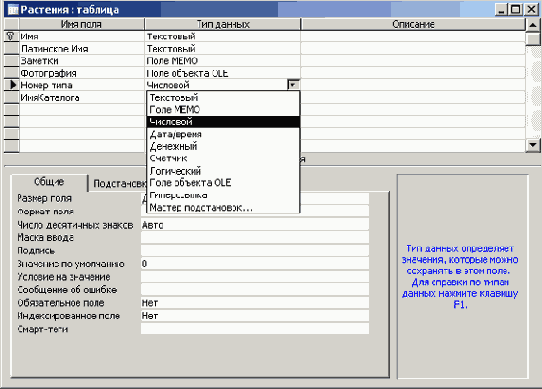Image resolution: width=542 pixels, height=389 pixels.
Task: Select the ИмяКаталога field name cell
Action: 82,98
